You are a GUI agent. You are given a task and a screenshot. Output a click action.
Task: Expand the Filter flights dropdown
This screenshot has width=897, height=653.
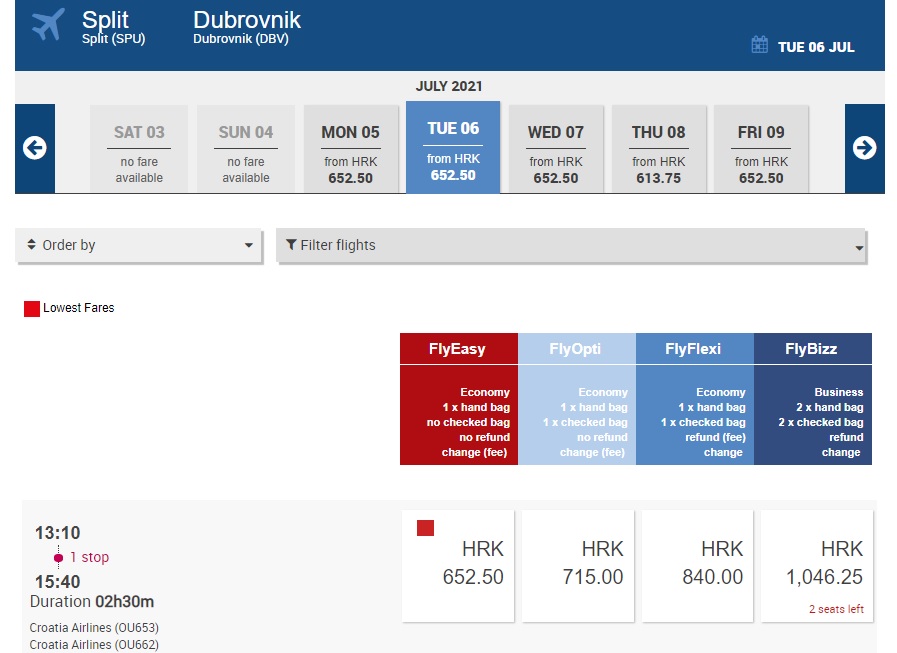tap(571, 245)
